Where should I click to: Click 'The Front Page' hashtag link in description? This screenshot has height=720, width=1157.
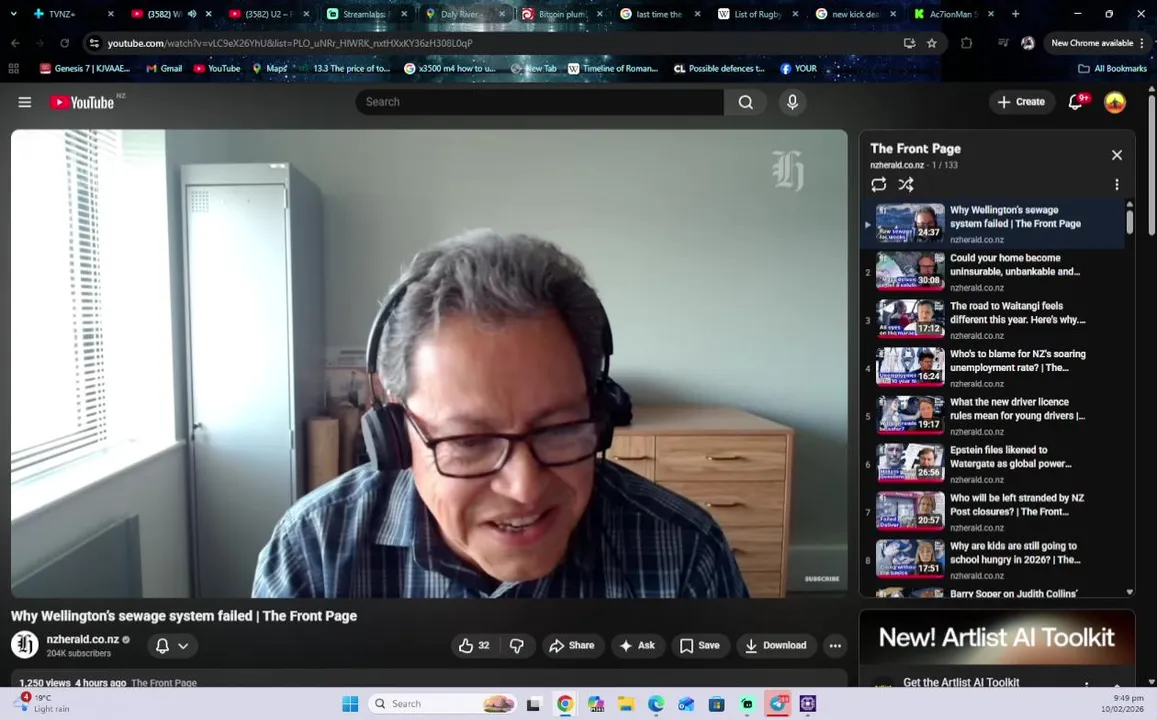[x=164, y=683]
